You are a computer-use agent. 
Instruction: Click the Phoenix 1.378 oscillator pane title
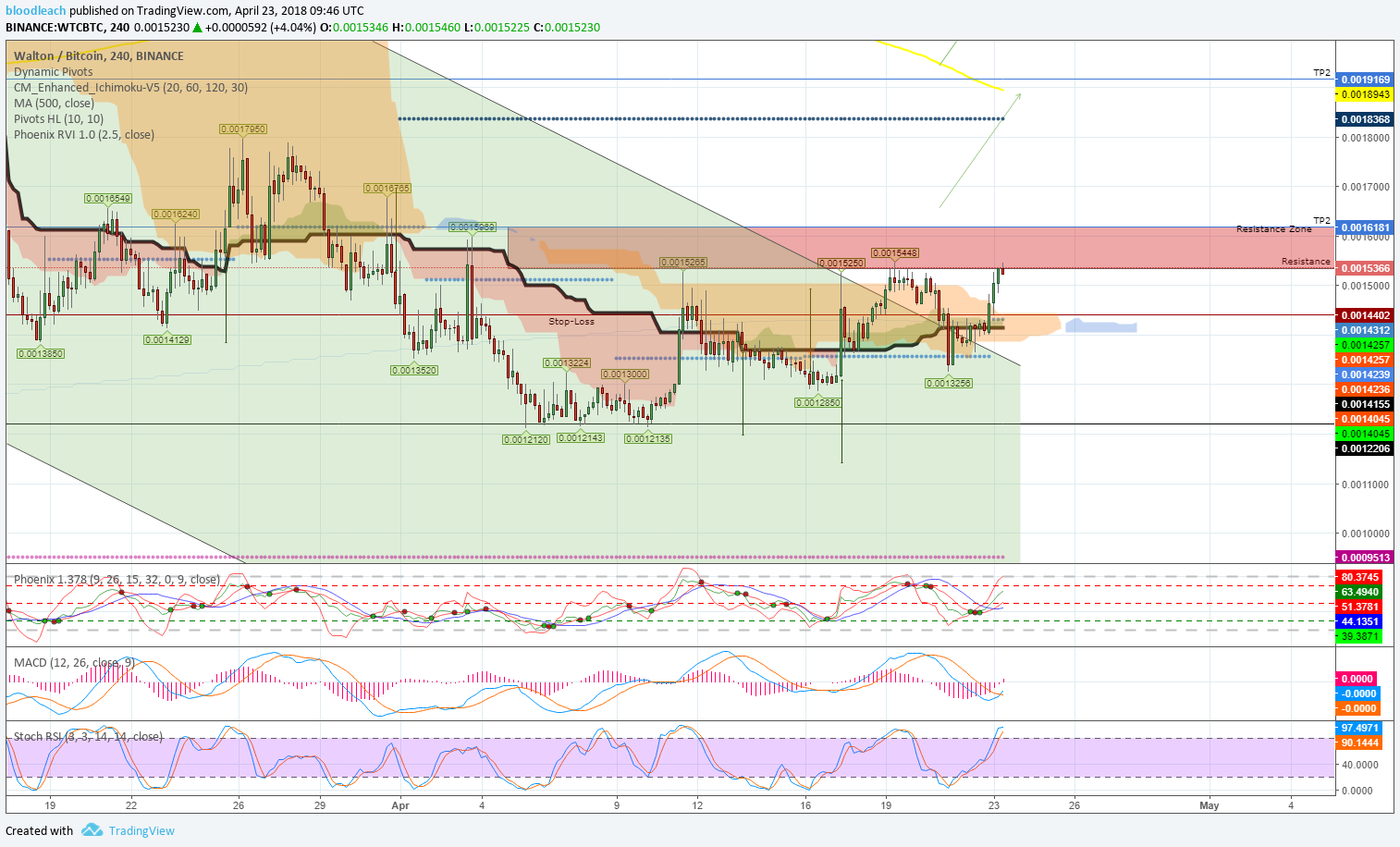click(x=117, y=580)
